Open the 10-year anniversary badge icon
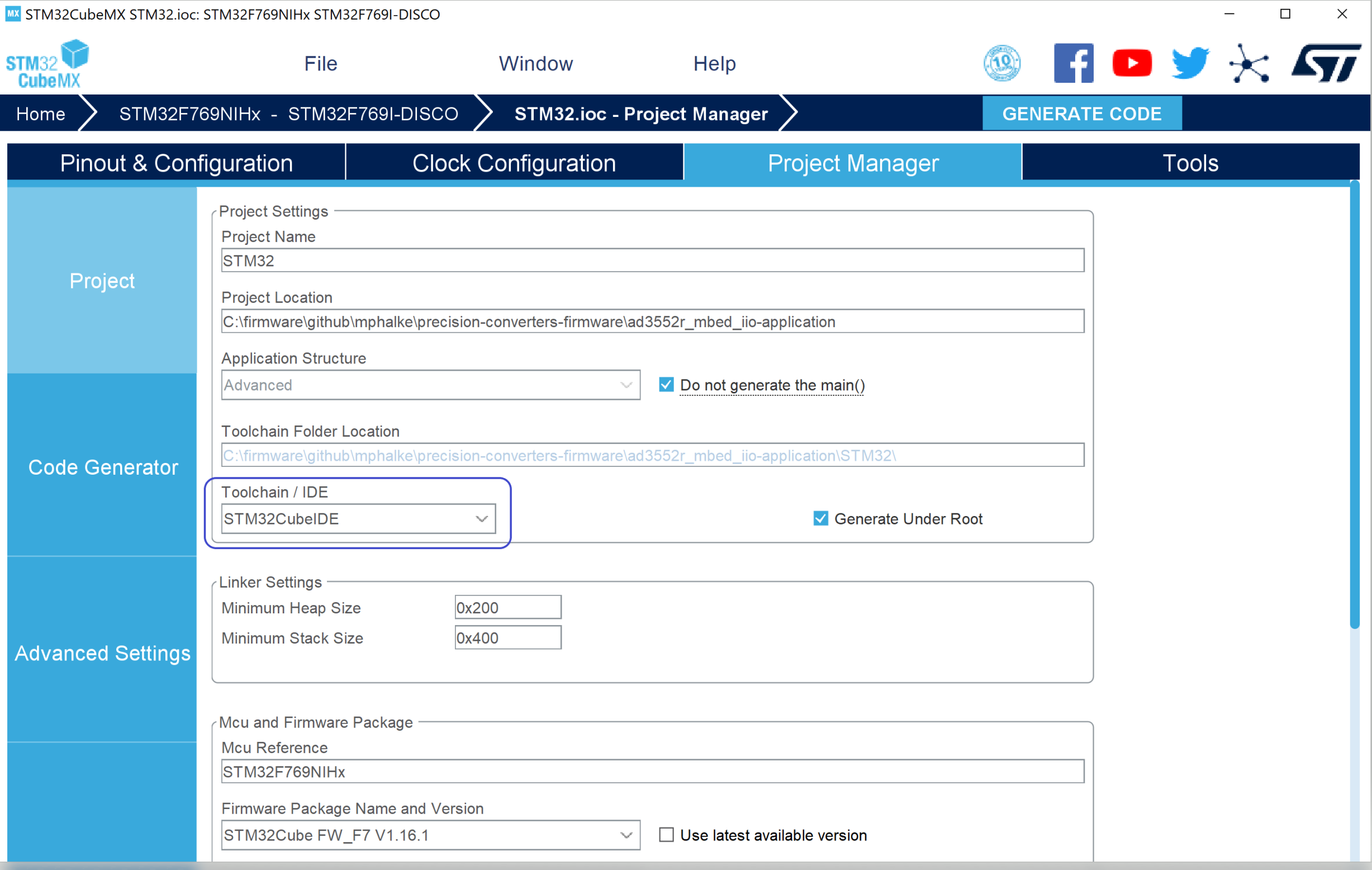This screenshot has width=1372, height=870. click(x=1001, y=63)
